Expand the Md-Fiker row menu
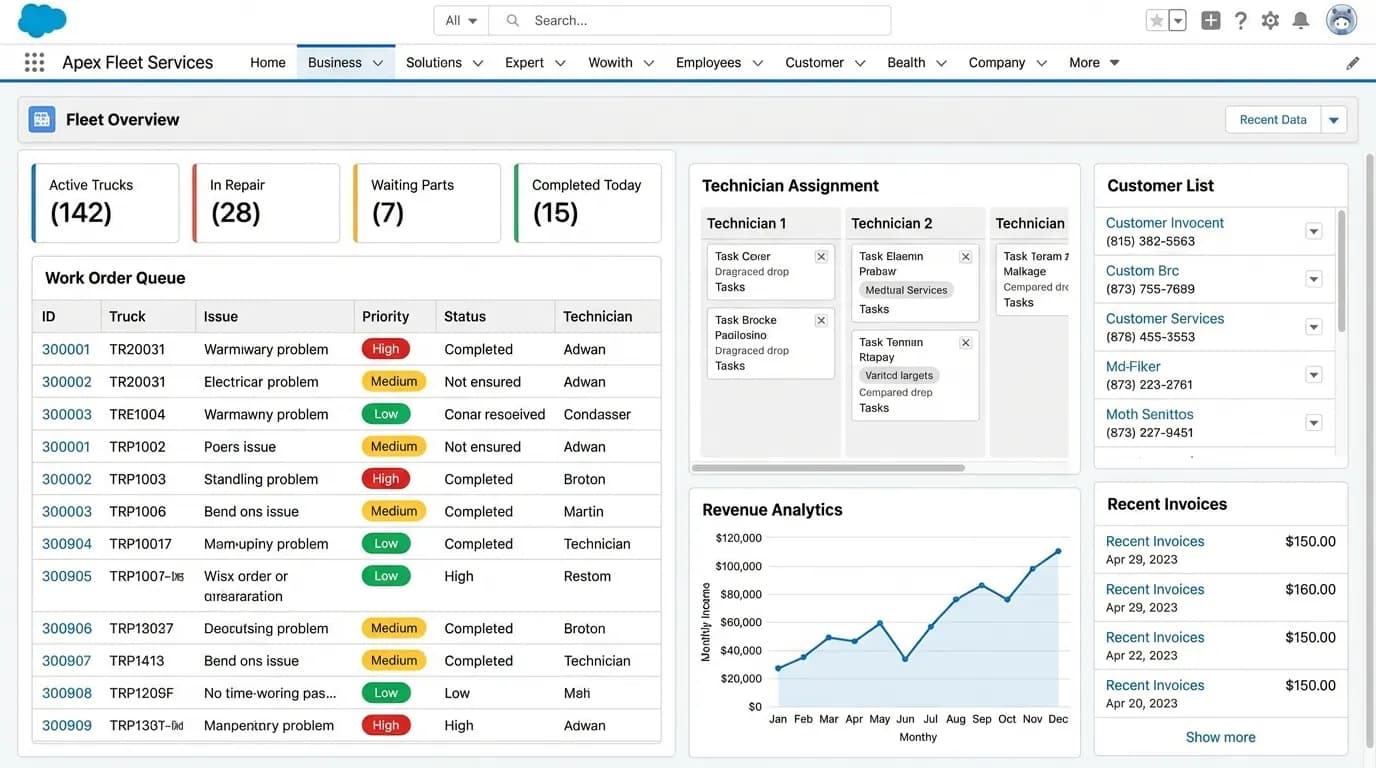1376x768 pixels. pos(1314,375)
